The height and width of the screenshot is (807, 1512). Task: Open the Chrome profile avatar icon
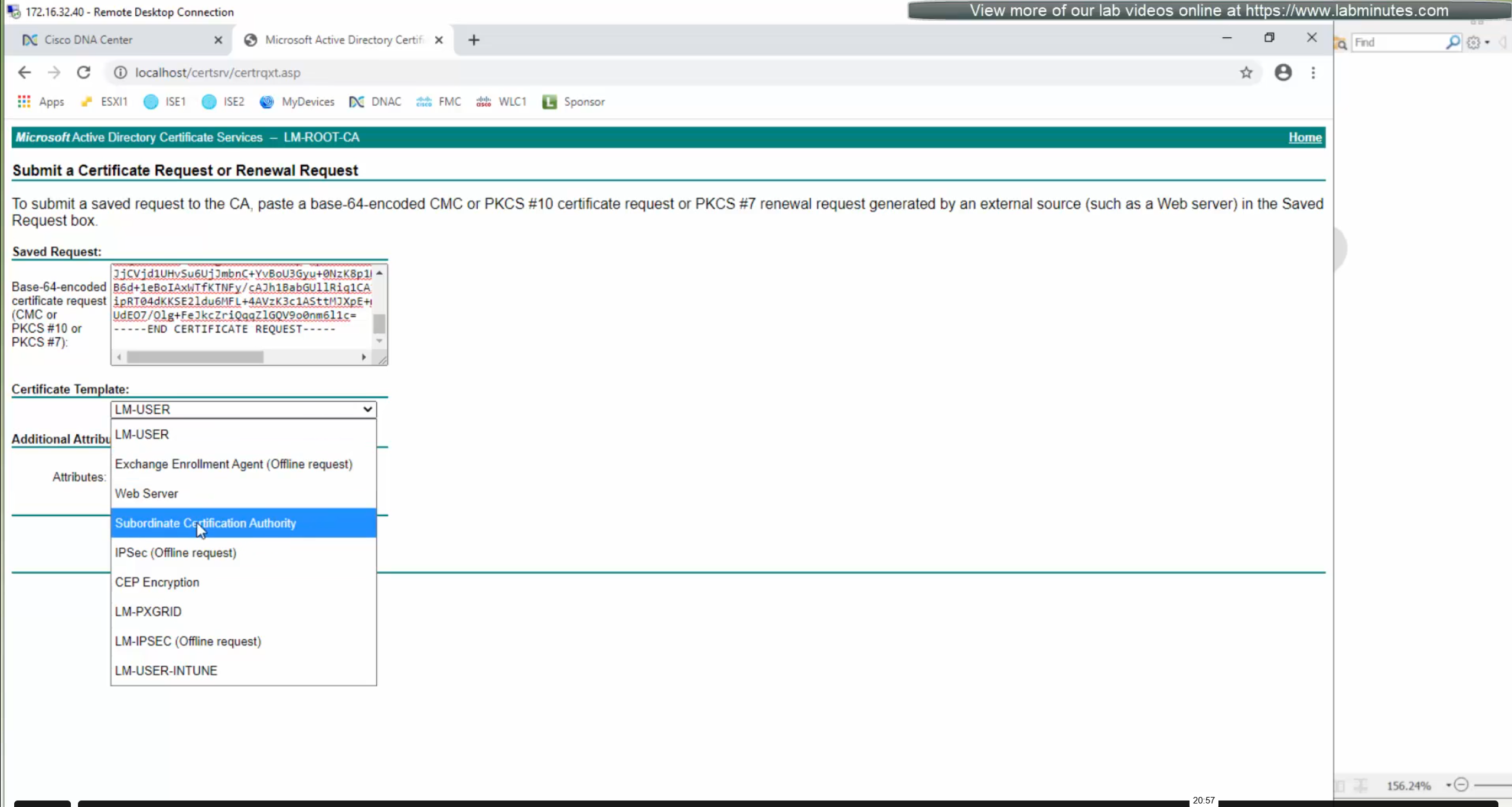1283,73
